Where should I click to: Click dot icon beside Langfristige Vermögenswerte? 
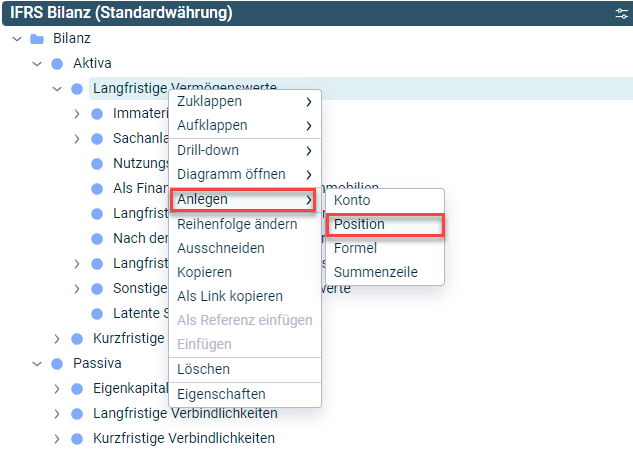coord(77,89)
